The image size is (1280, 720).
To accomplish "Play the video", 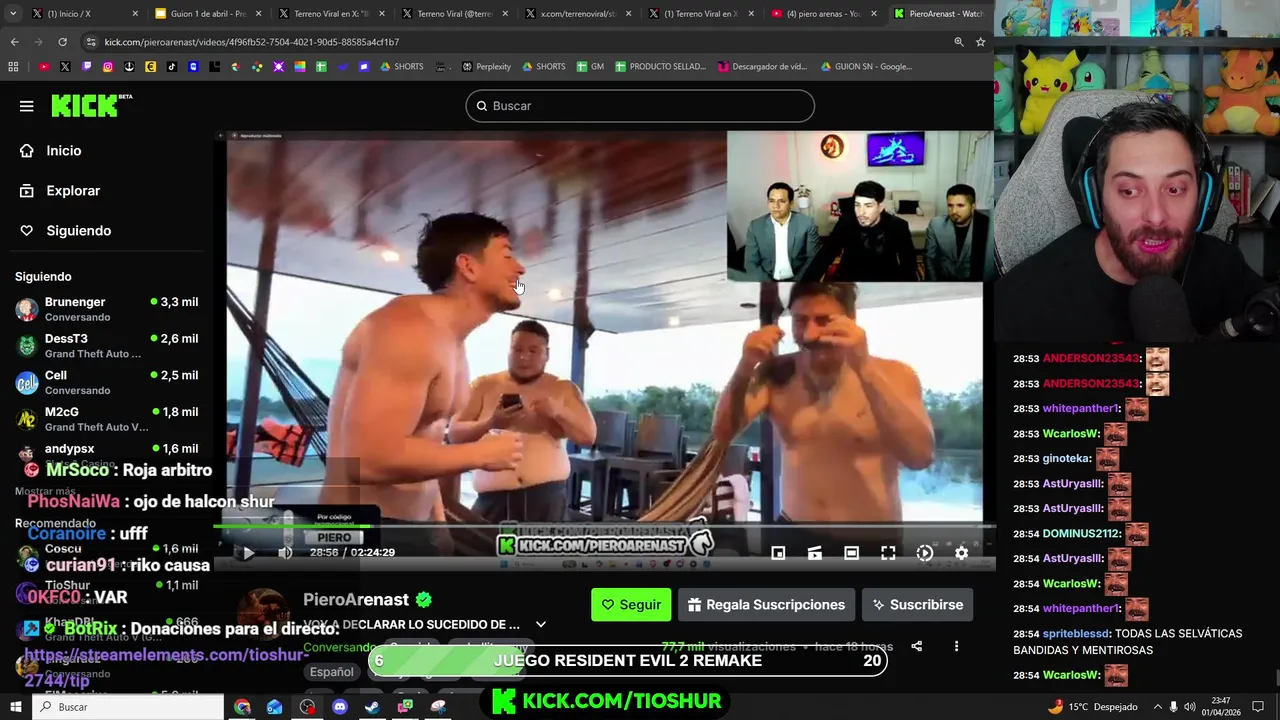I will point(248,552).
